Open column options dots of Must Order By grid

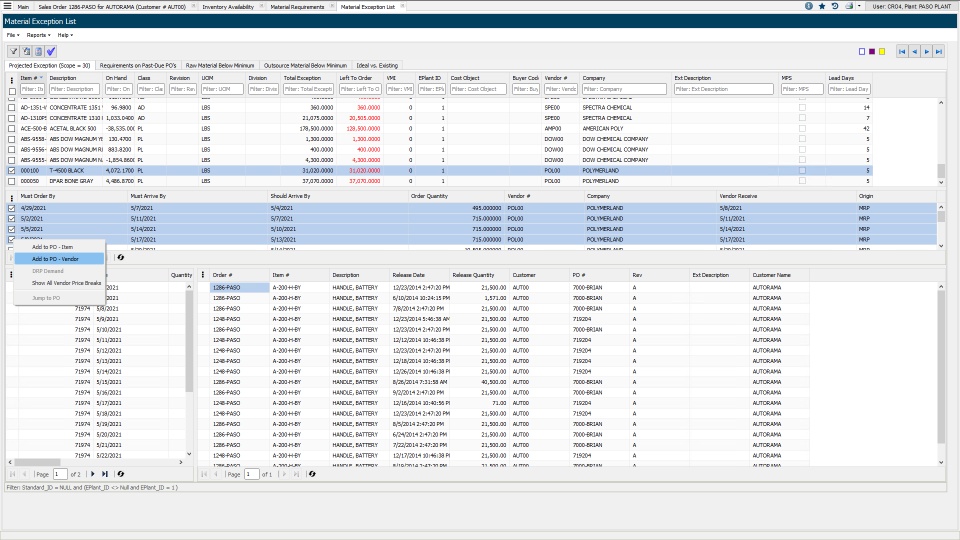(12, 198)
